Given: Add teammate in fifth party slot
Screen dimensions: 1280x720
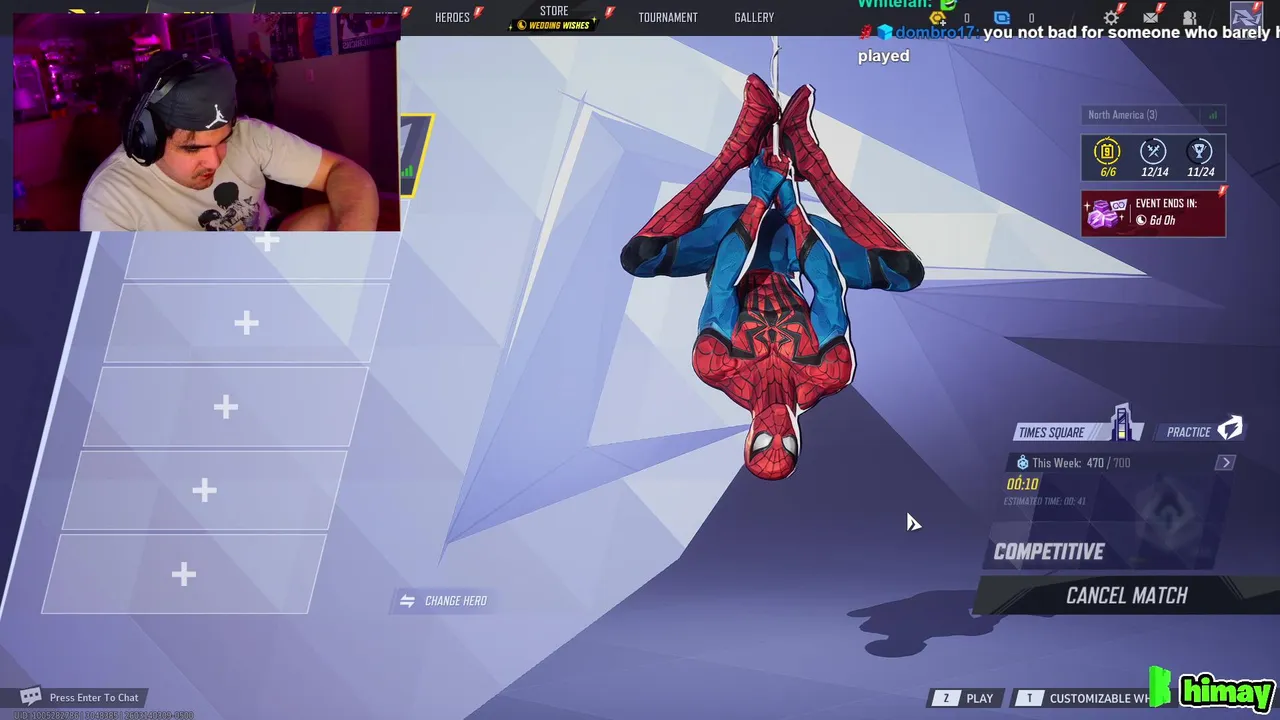Looking at the screenshot, I should click(x=183, y=574).
